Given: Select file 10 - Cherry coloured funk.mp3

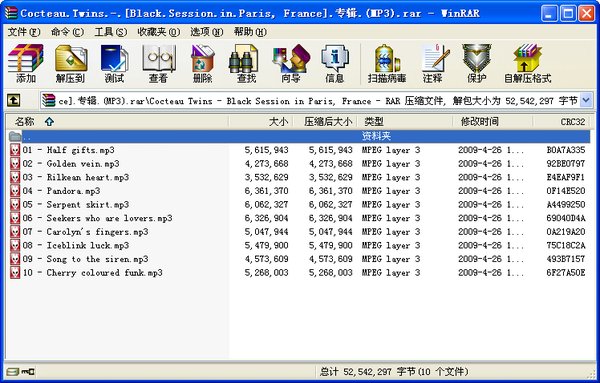Looking at the screenshot, I should [92, 273].
